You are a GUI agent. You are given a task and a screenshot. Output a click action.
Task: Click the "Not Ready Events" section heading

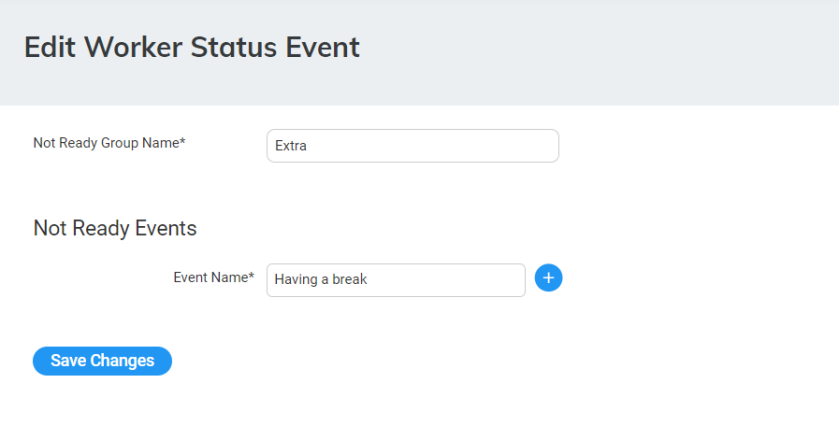tap(115, 228)
